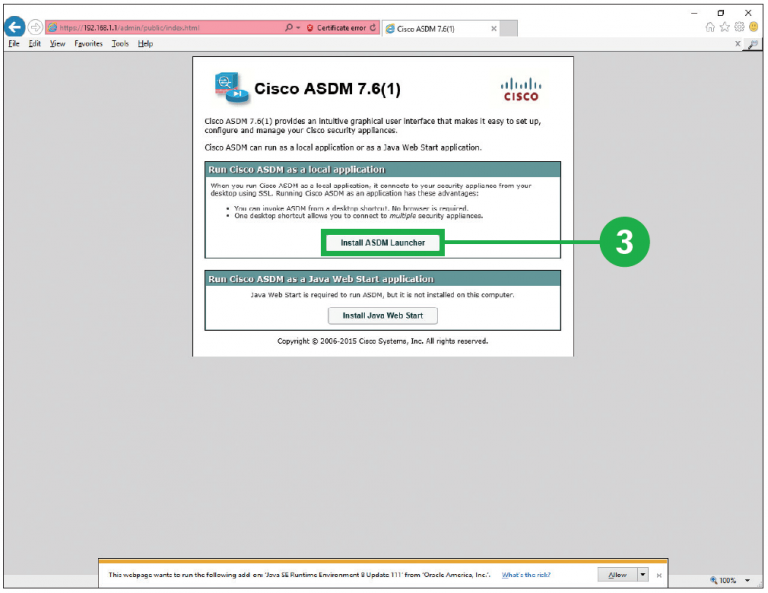Image resolution: width=768 pixels, height=593 pixels.
Task: Open the search dropdown arrow in address bar
Action: 298,28
